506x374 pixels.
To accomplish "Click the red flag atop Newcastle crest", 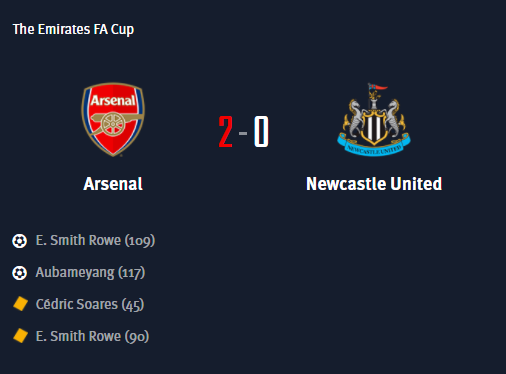I will (377, 87).
